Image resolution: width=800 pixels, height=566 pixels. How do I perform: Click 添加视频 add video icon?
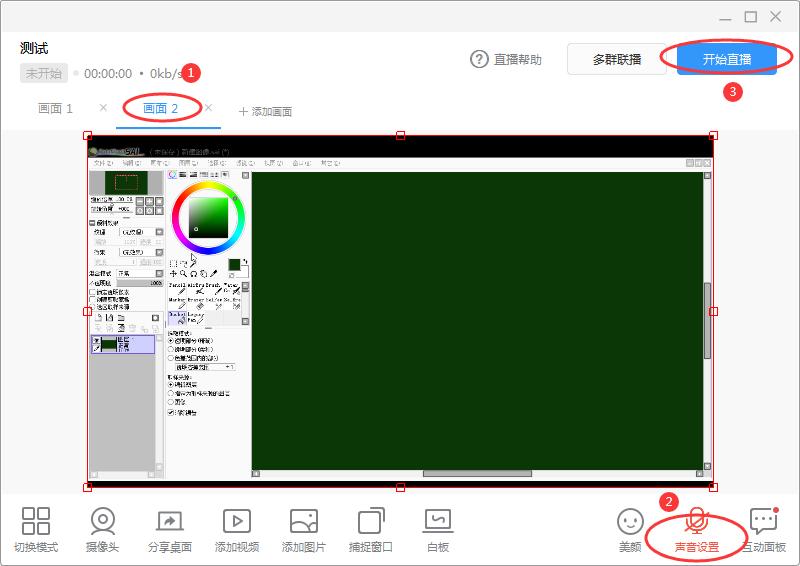coord(237,529)
